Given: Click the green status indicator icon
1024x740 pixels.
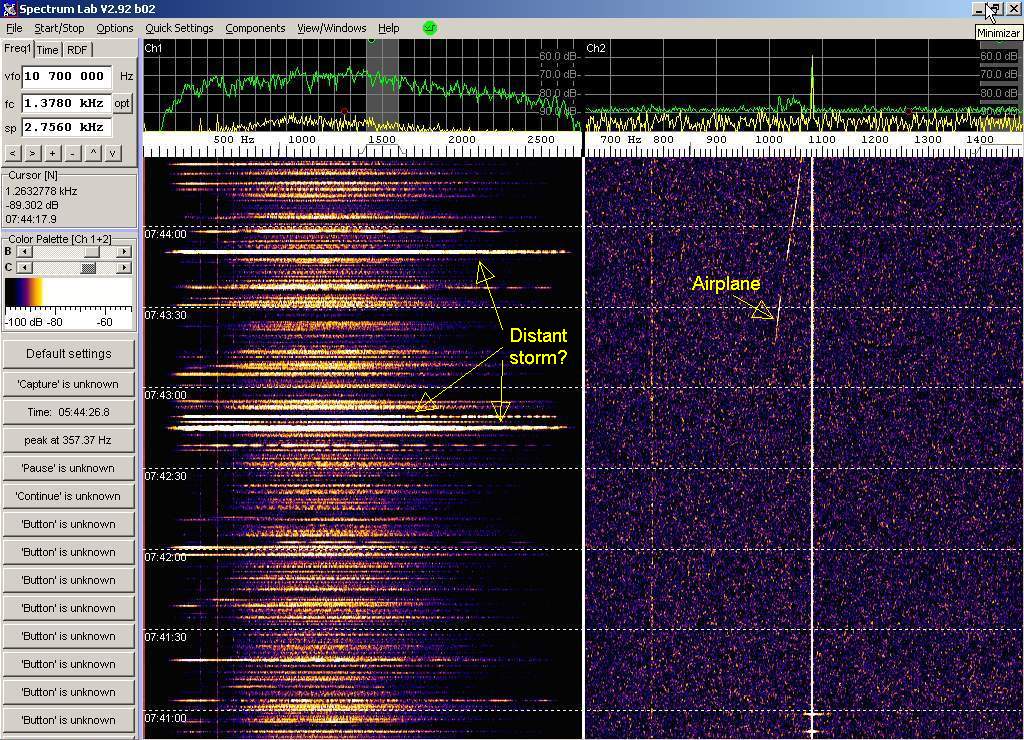Looking at the screenshot, I should coord(430,28).
